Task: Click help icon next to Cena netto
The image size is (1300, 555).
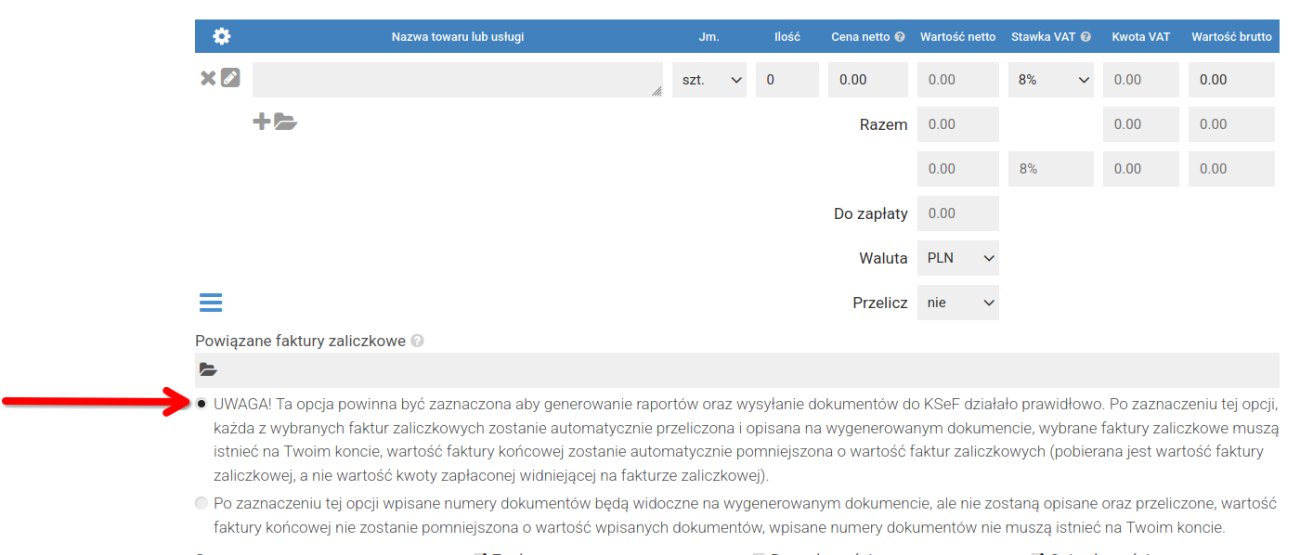Action: pos(900,37)
